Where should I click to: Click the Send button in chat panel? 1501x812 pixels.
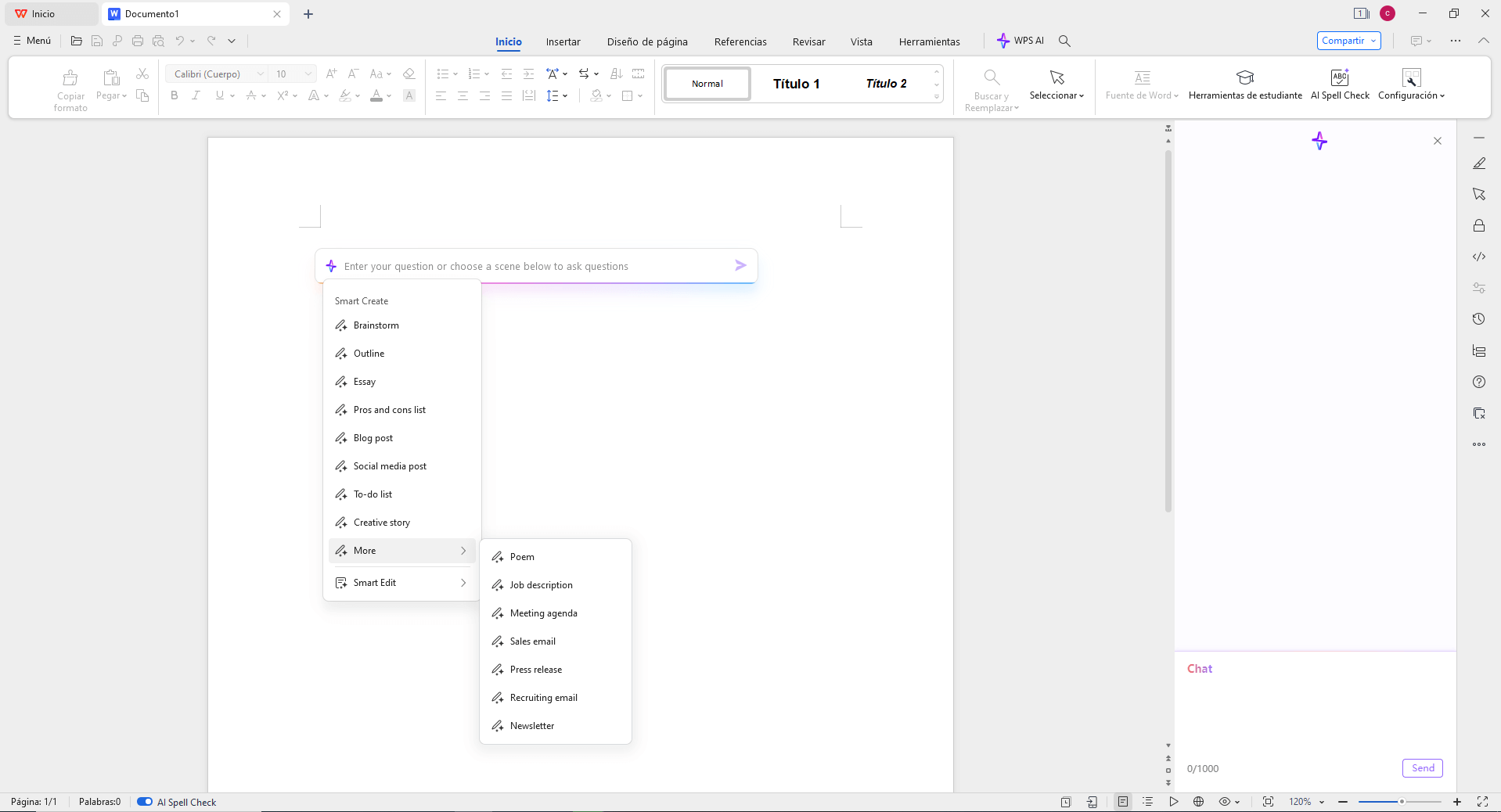[x=1422, y=768]
